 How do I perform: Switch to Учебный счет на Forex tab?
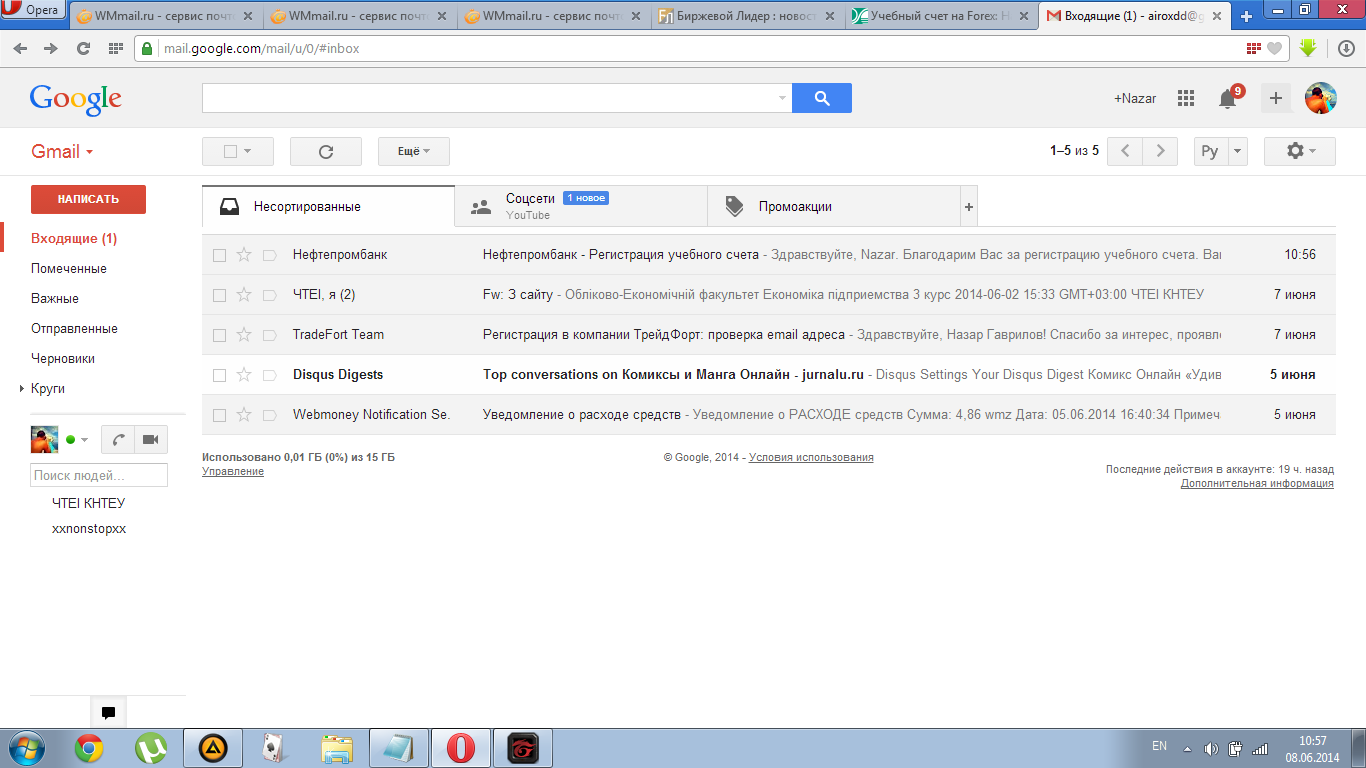click(x=941, y=16)
